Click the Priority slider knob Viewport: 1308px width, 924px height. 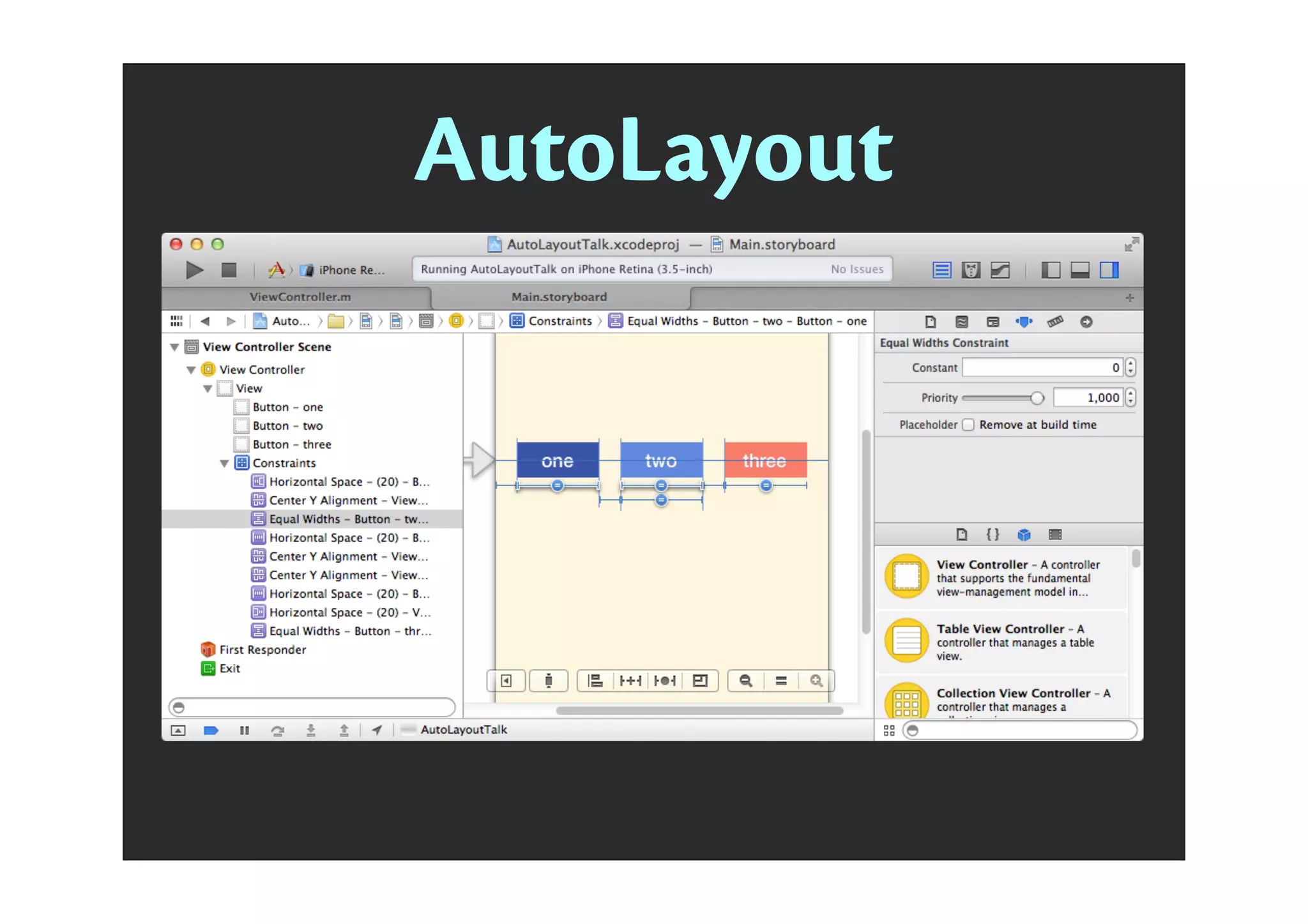pos(1037,398)
